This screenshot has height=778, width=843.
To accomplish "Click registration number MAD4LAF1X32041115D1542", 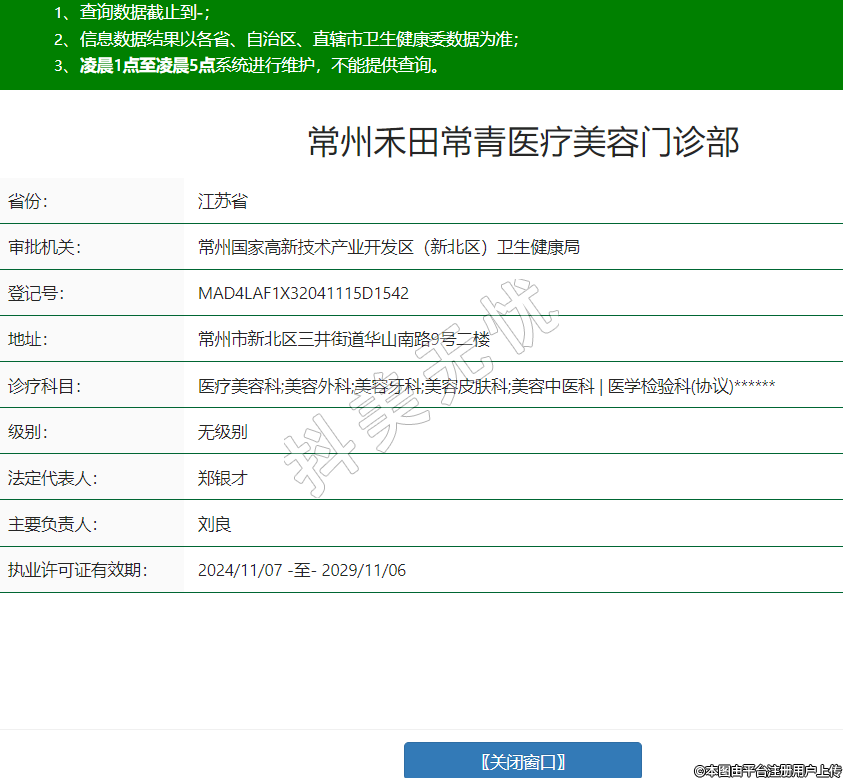I will pos(303,293).
